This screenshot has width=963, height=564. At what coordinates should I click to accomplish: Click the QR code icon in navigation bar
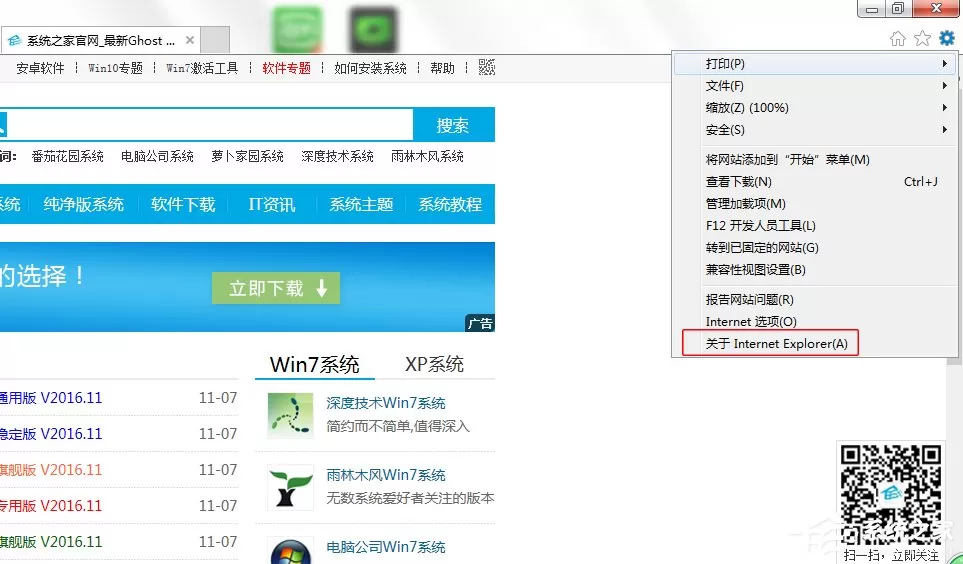tap(486, 68)
